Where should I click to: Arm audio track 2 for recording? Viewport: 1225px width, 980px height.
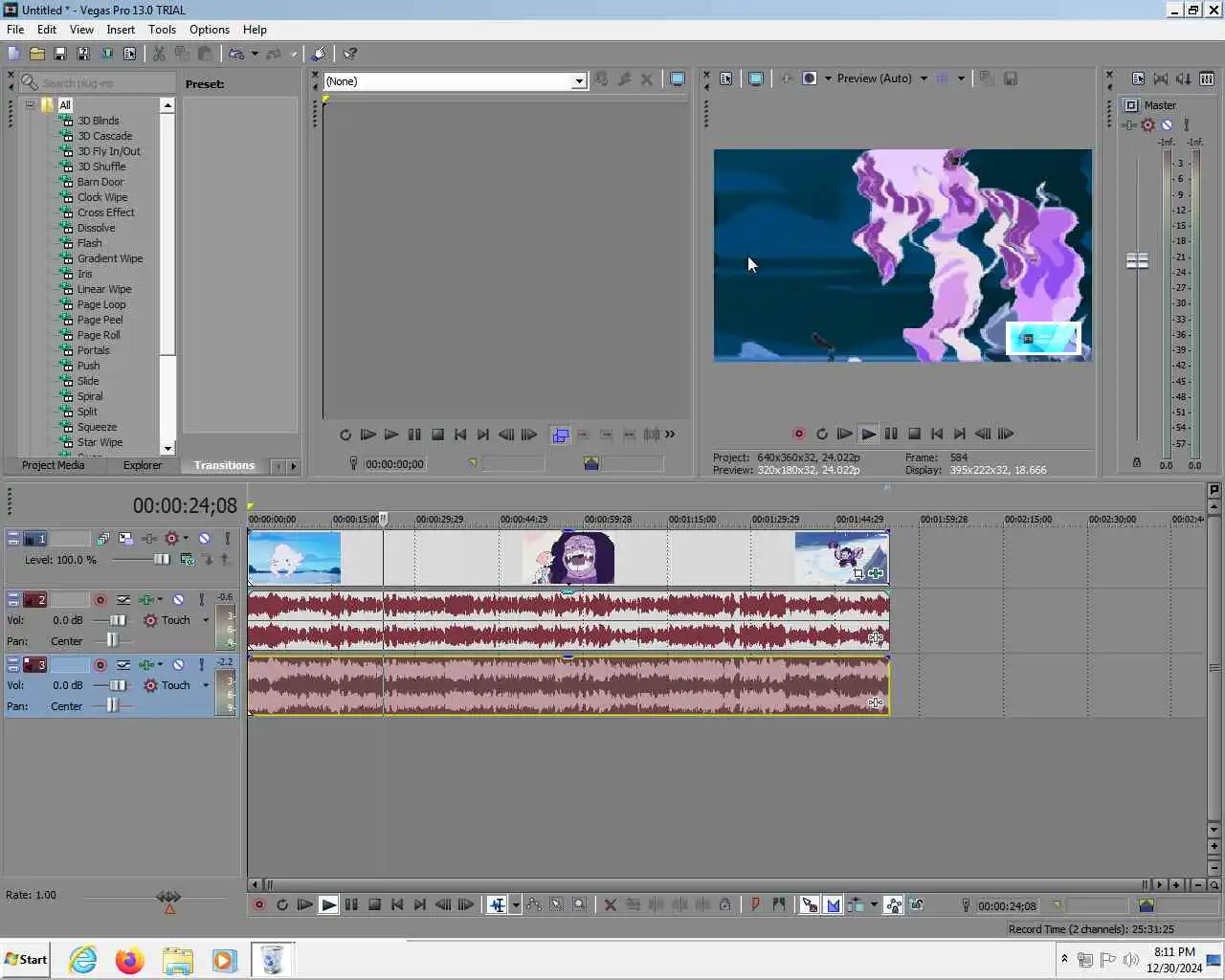tap(100, 600)
